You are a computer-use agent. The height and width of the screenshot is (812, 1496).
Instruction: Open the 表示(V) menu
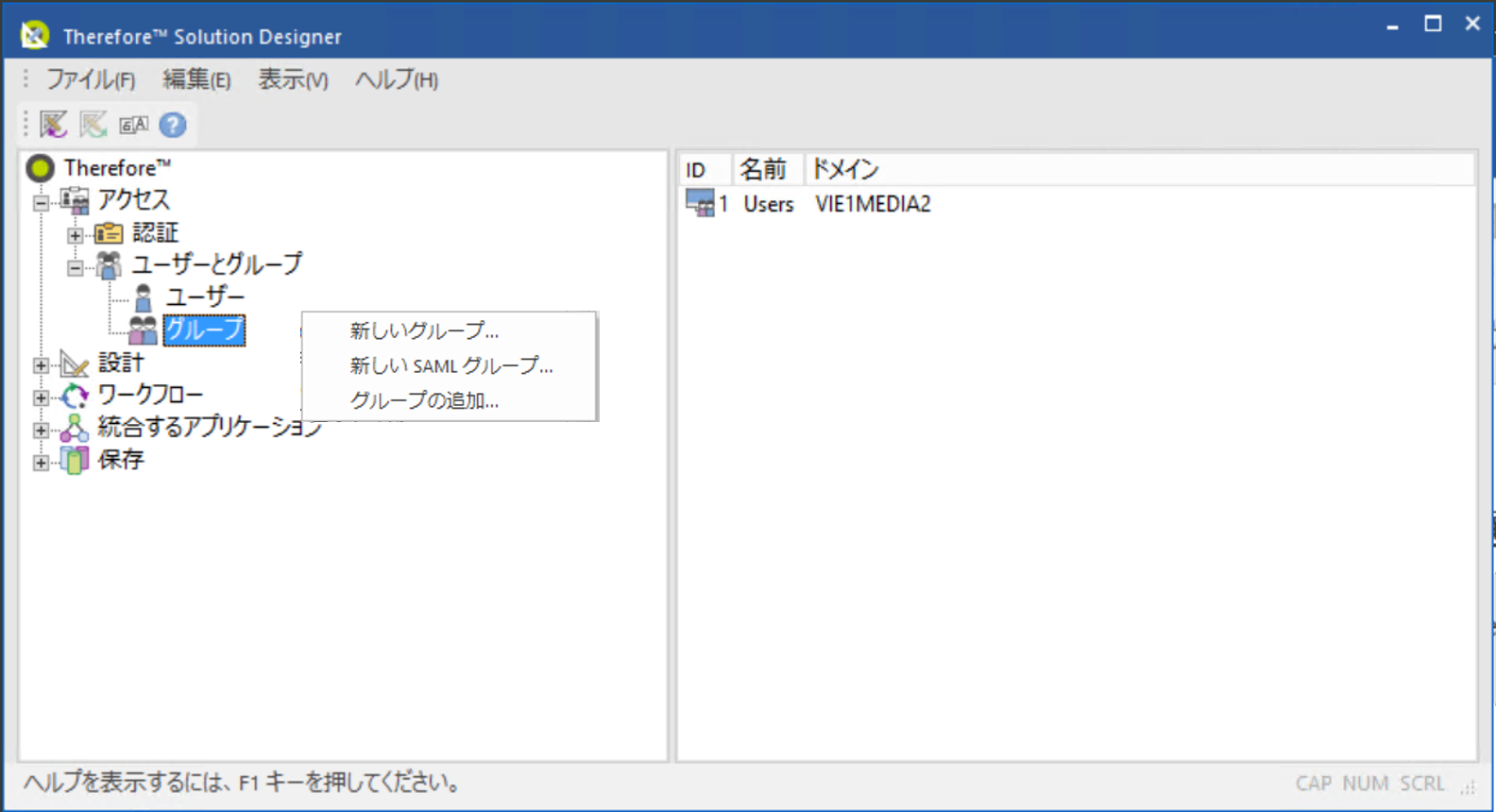pos(293,79)
